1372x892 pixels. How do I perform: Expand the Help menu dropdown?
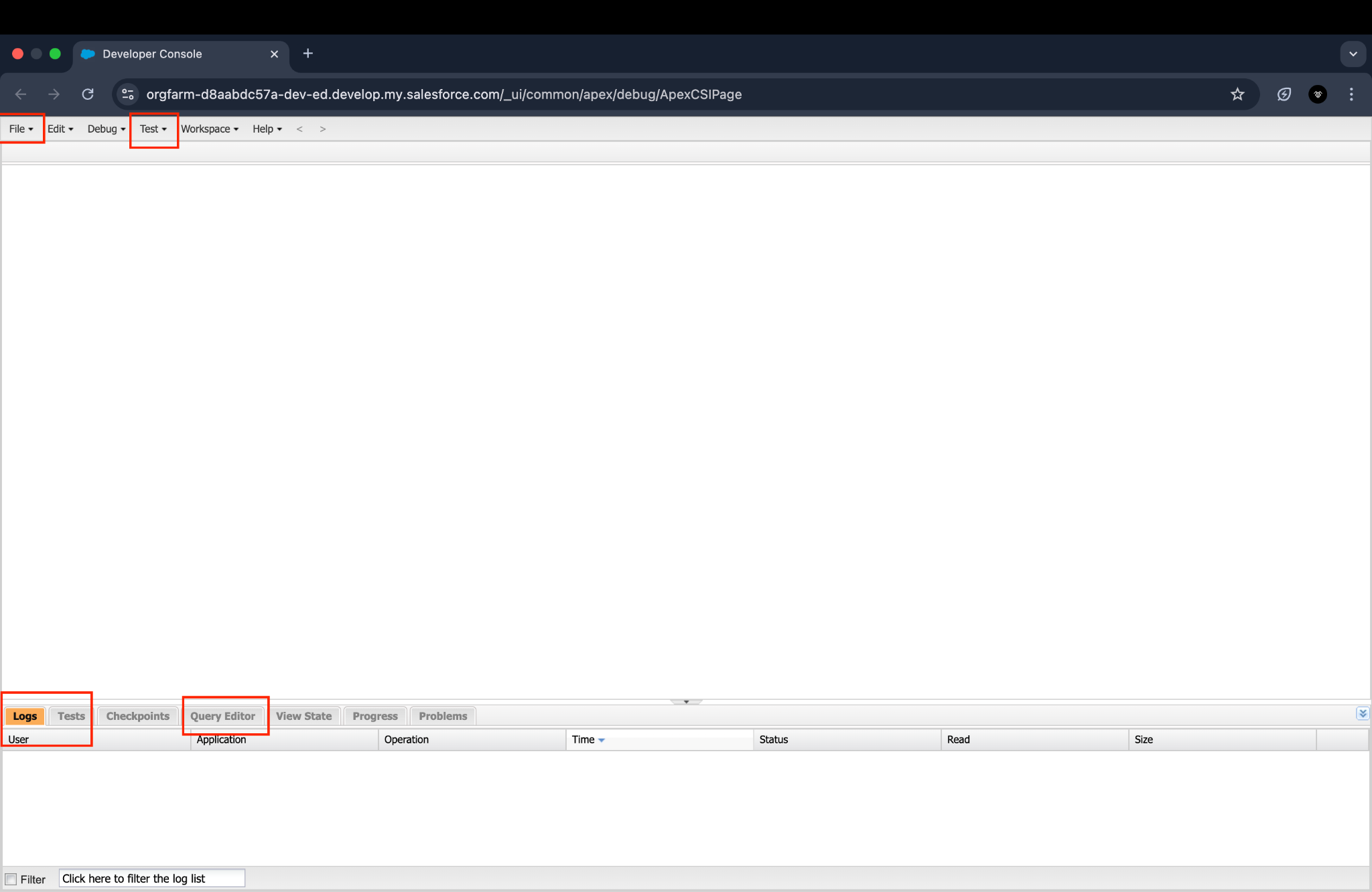coord(267,129)
